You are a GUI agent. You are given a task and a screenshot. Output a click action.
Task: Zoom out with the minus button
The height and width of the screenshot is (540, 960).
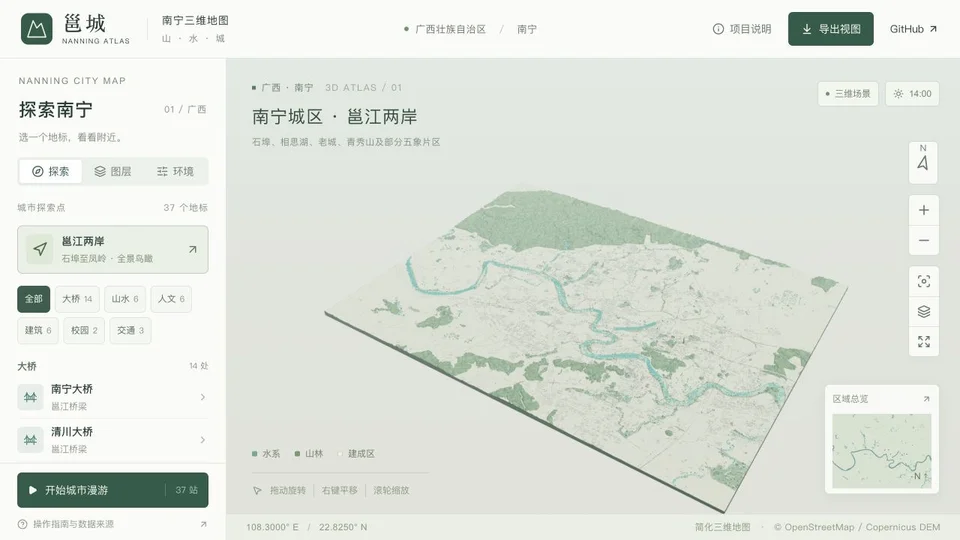pyautogui.click(x=923, y=241)
